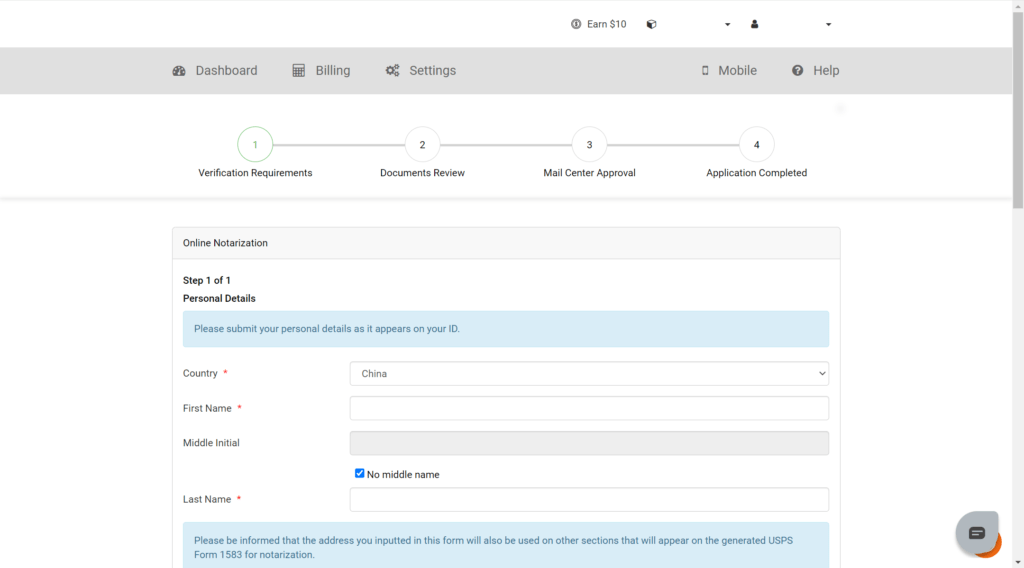1024x568 pixels.
Task: Click the Billing calculator icon
Action: [x=298, y=71]
